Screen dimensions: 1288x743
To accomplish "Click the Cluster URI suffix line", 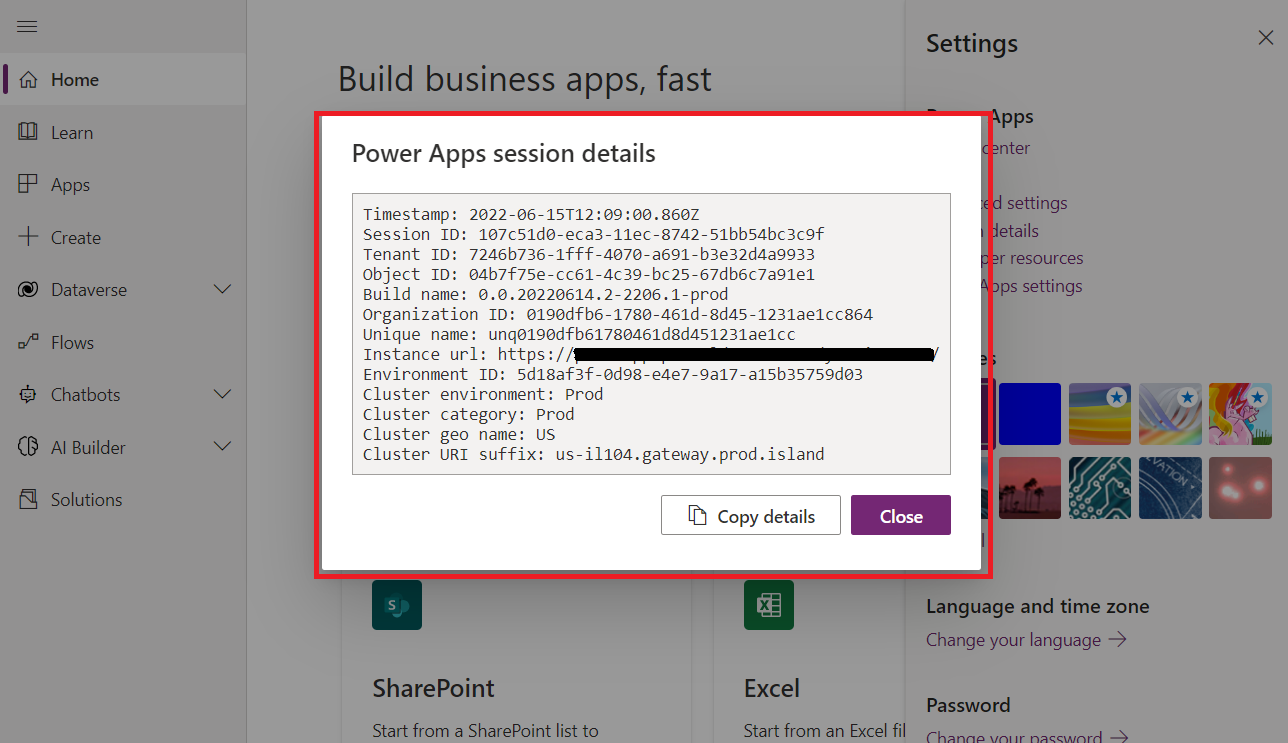I will 594,454.
